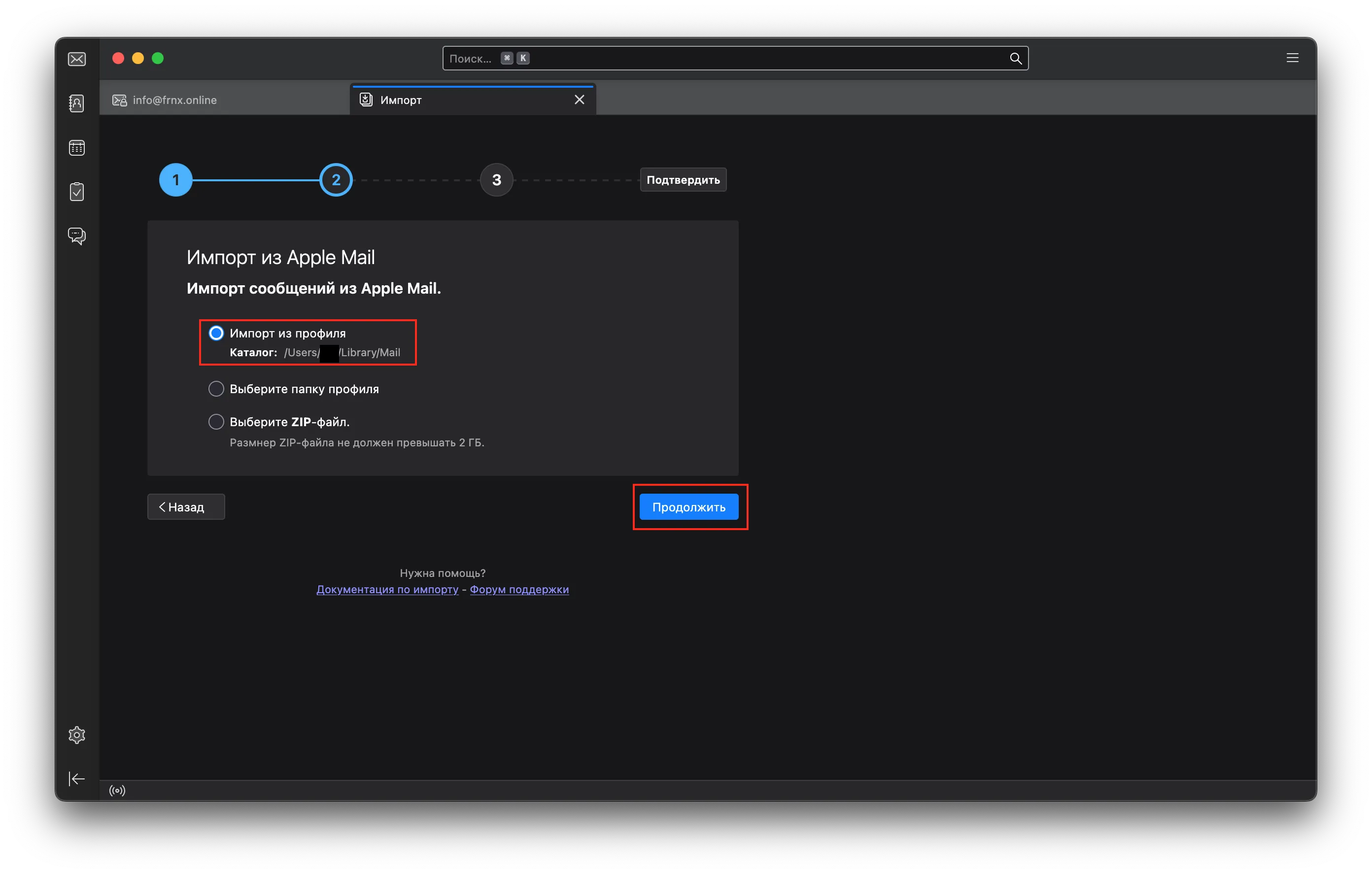Screen dimensions: 1372x874
Task: Collapse the spaces toolbar arrow icon
Action: [x=77, y=779]
